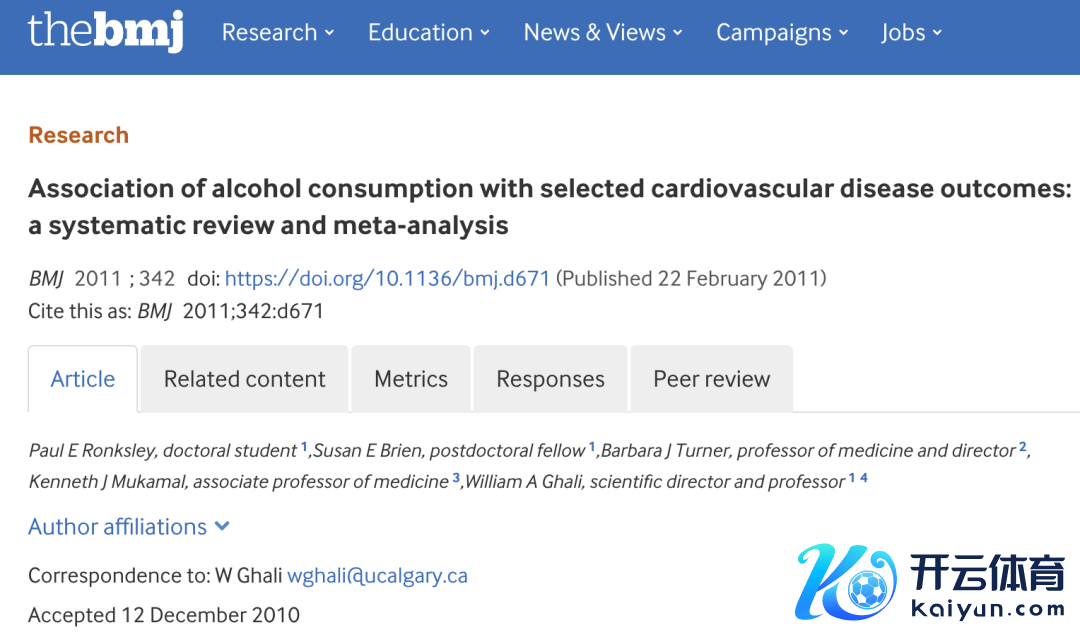Open the Jobs dropdown
The image size is (1080, 642).
point(911,33)
